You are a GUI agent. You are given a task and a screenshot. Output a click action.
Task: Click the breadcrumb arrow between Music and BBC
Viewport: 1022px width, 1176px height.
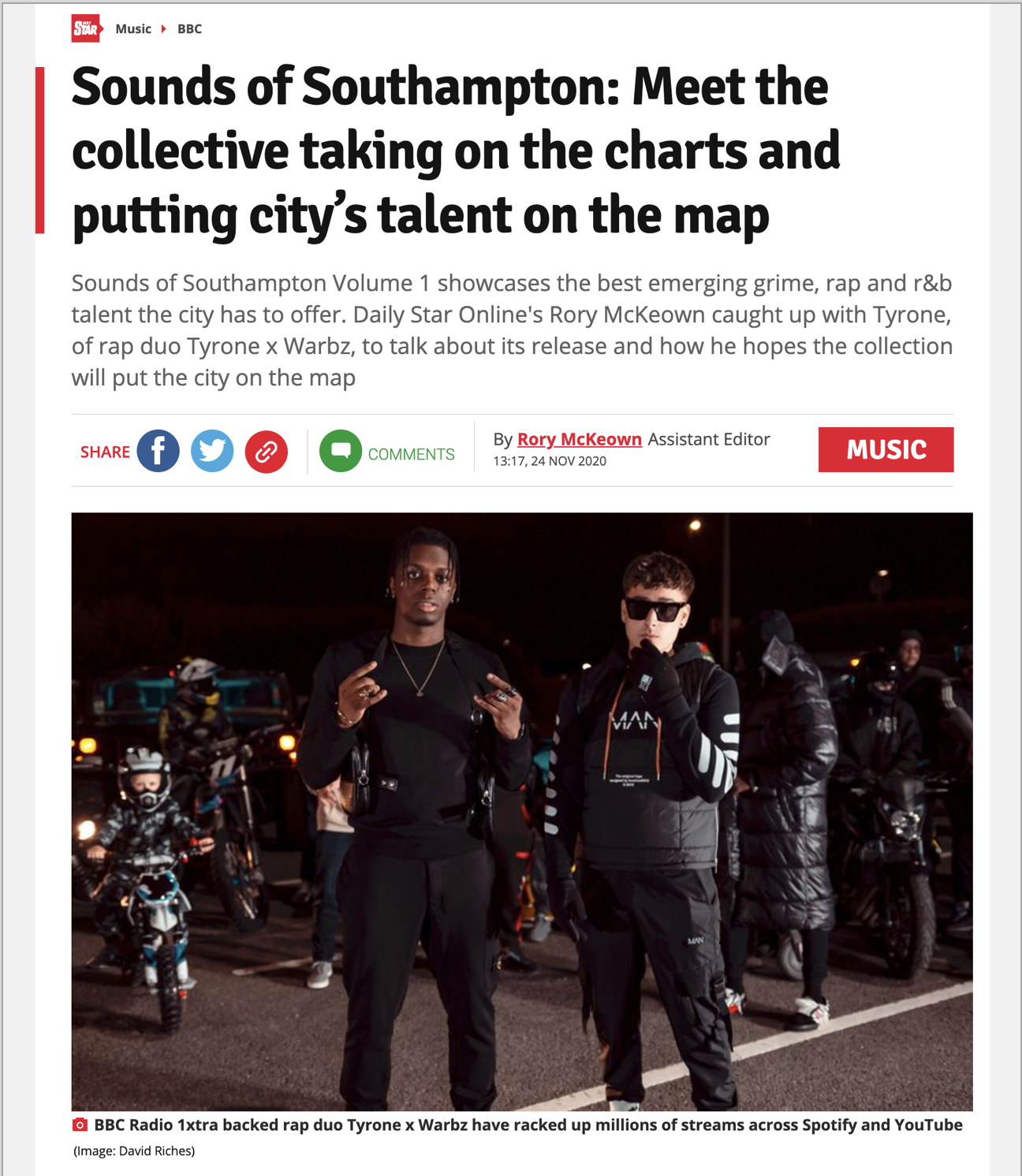coord(164,29)
